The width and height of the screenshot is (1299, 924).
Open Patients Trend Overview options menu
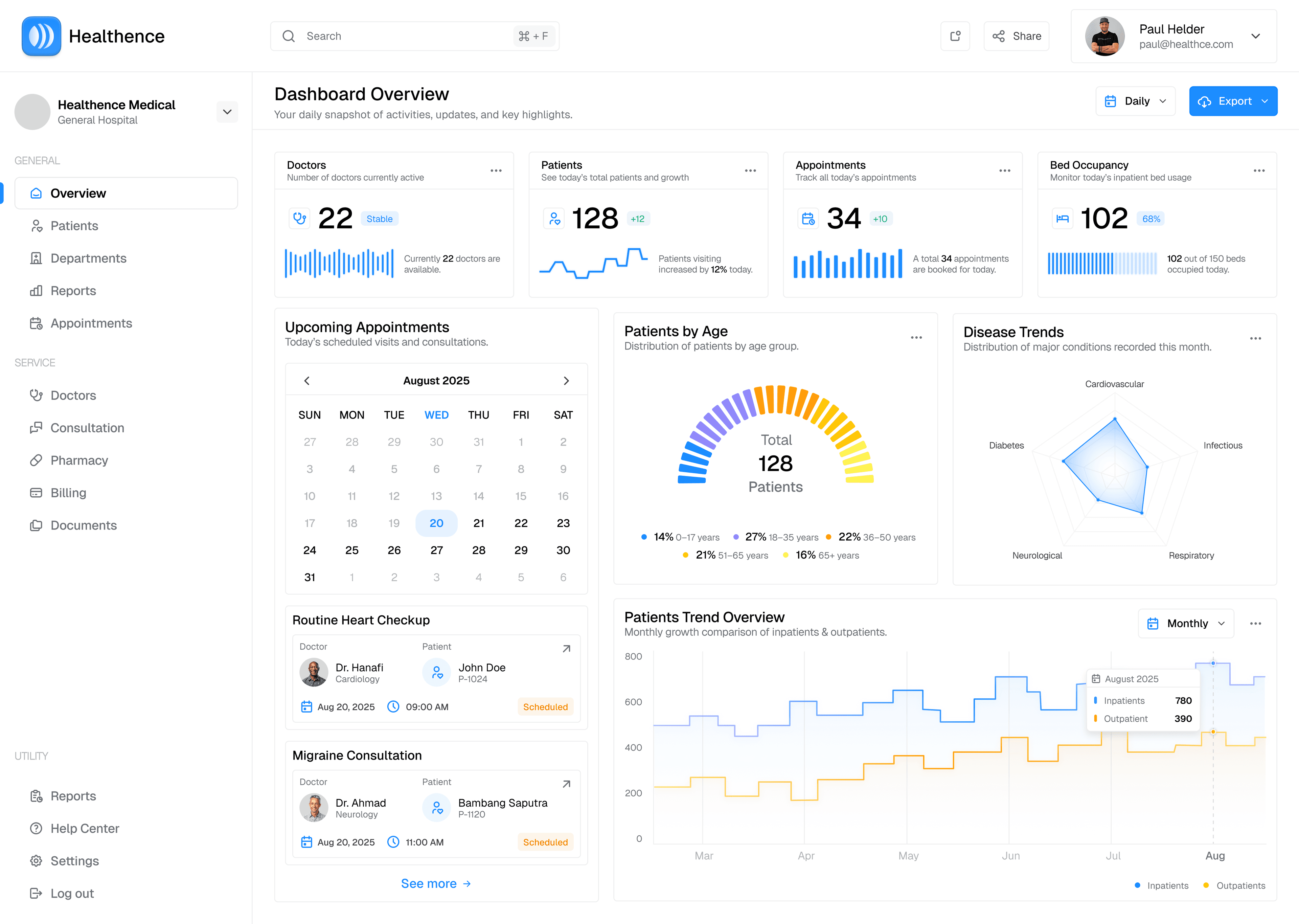click(x=1256, y=624)
